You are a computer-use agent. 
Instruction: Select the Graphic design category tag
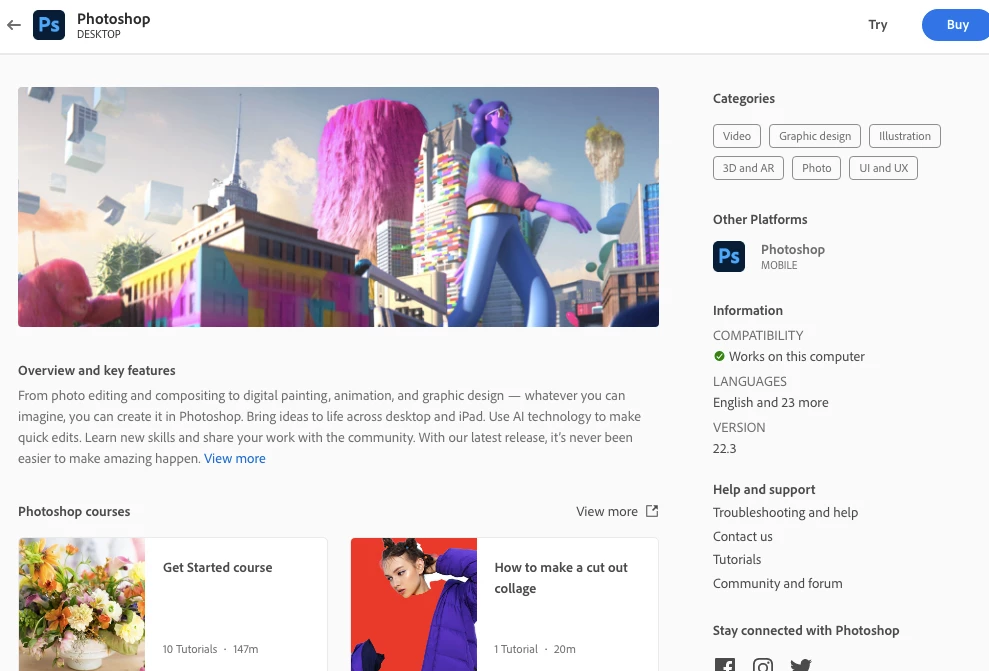pos(814,136)
